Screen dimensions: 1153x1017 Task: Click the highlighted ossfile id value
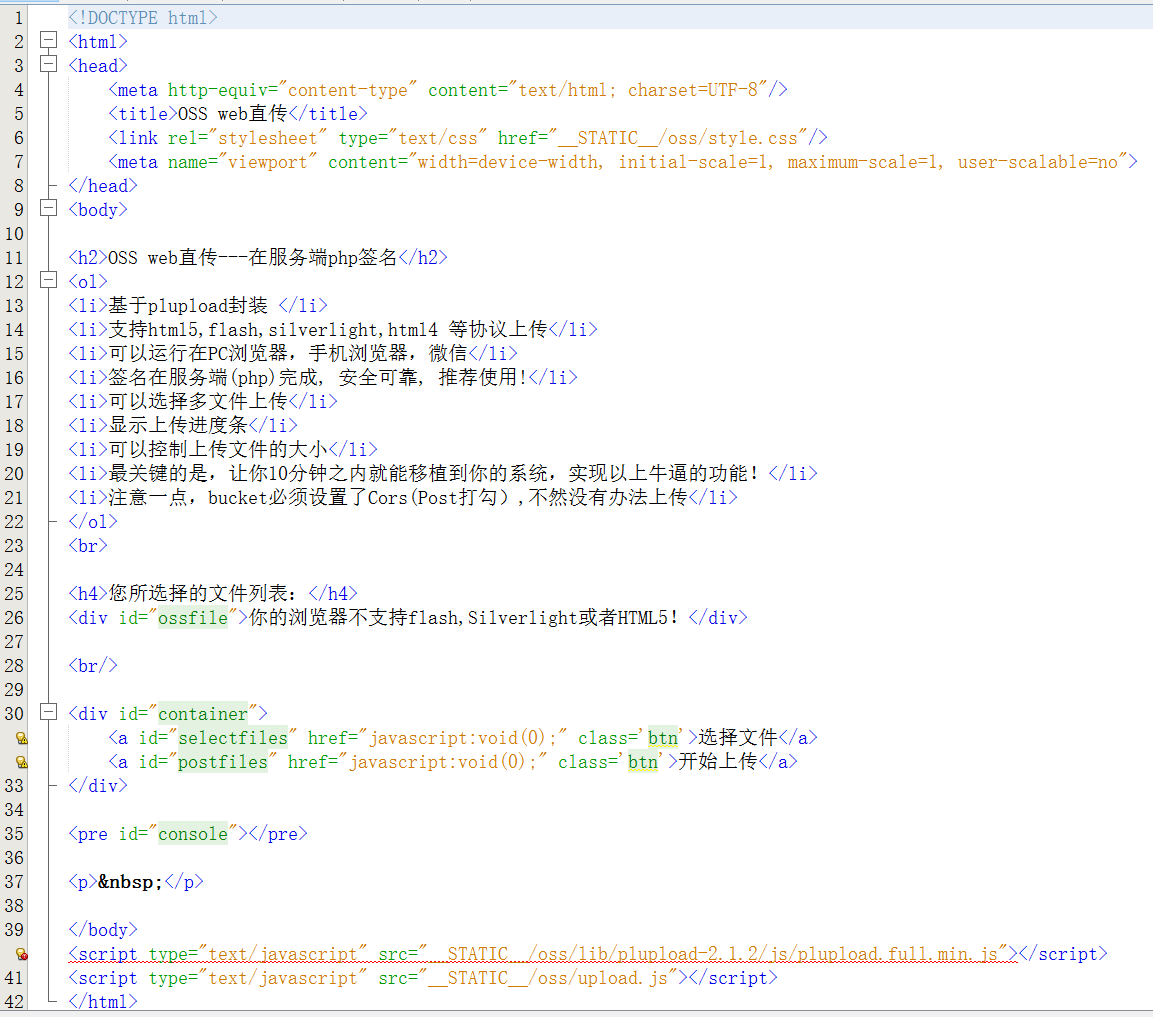pyautogui.click(x=194, y=618)
